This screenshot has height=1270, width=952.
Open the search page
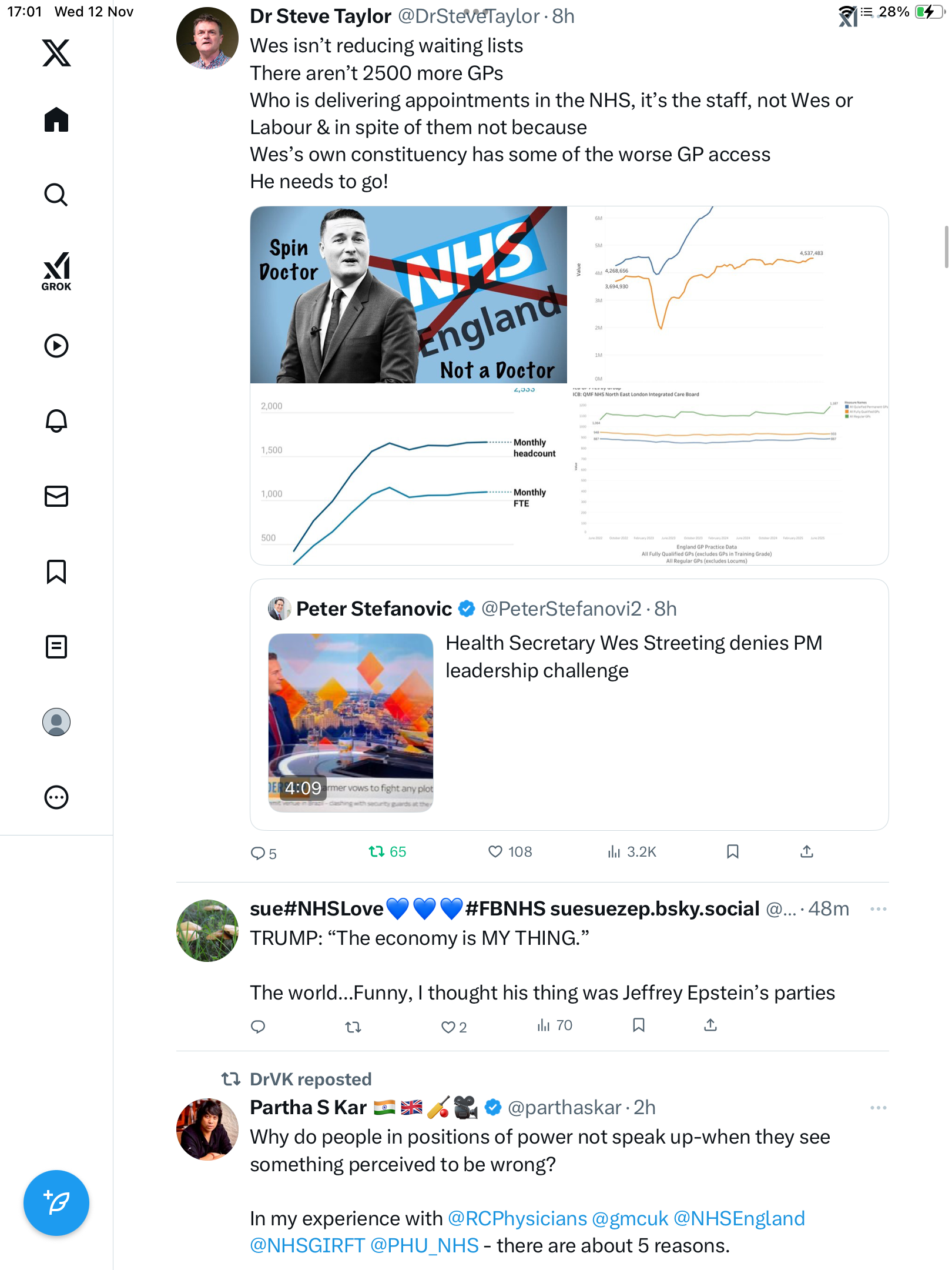point(56,195)
